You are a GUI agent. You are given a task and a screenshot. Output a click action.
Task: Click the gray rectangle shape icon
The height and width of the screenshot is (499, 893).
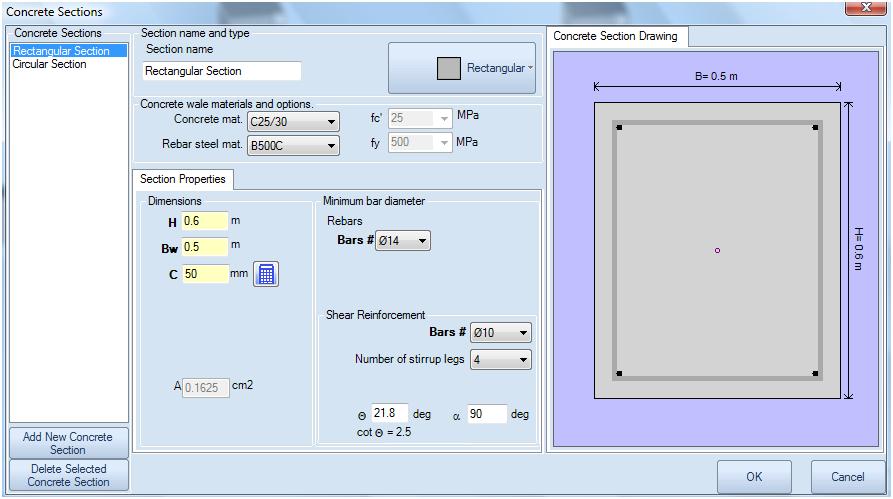(x=449, y=68)
